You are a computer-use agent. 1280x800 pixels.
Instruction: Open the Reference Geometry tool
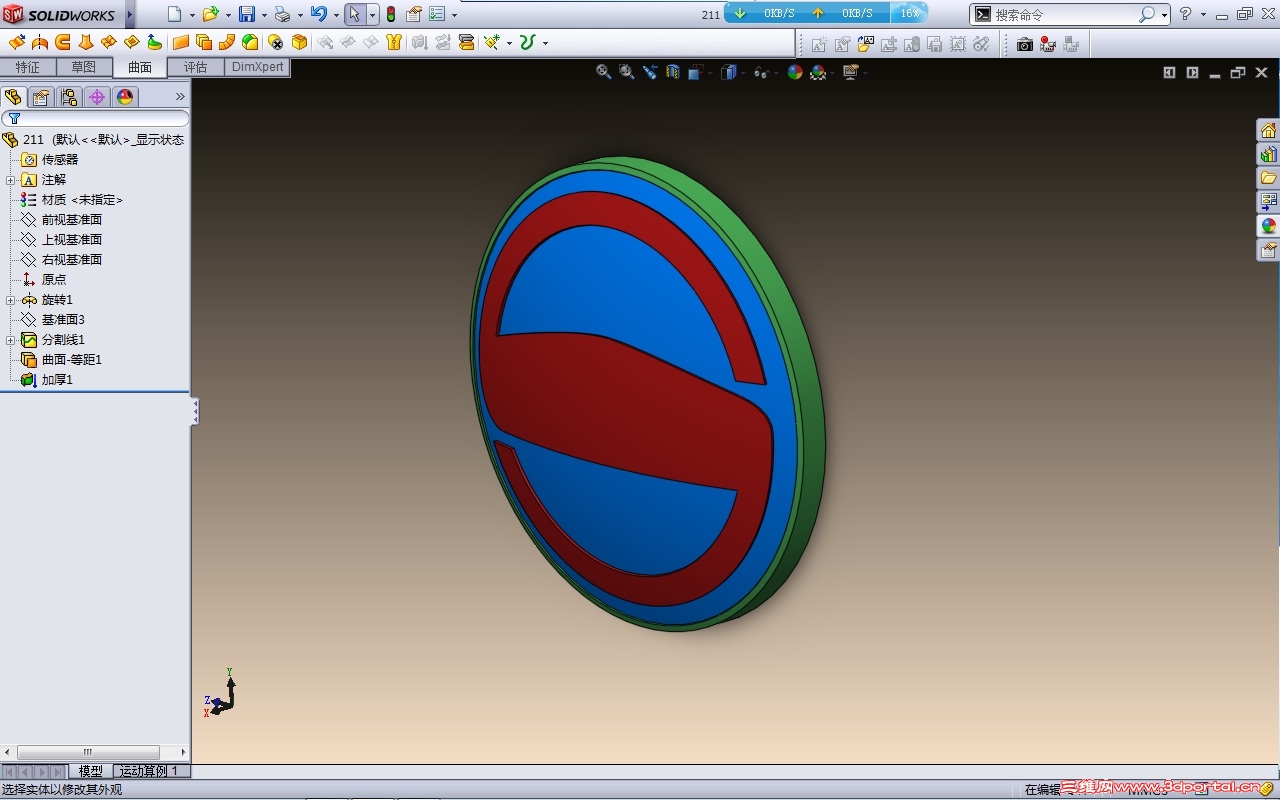click(492, 42)
